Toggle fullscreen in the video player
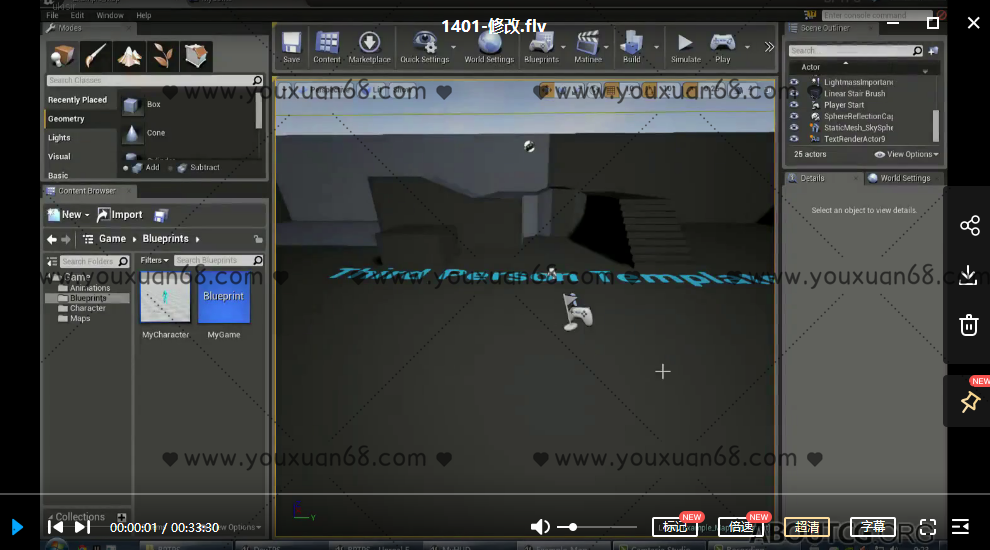 [x=927, y=527]
